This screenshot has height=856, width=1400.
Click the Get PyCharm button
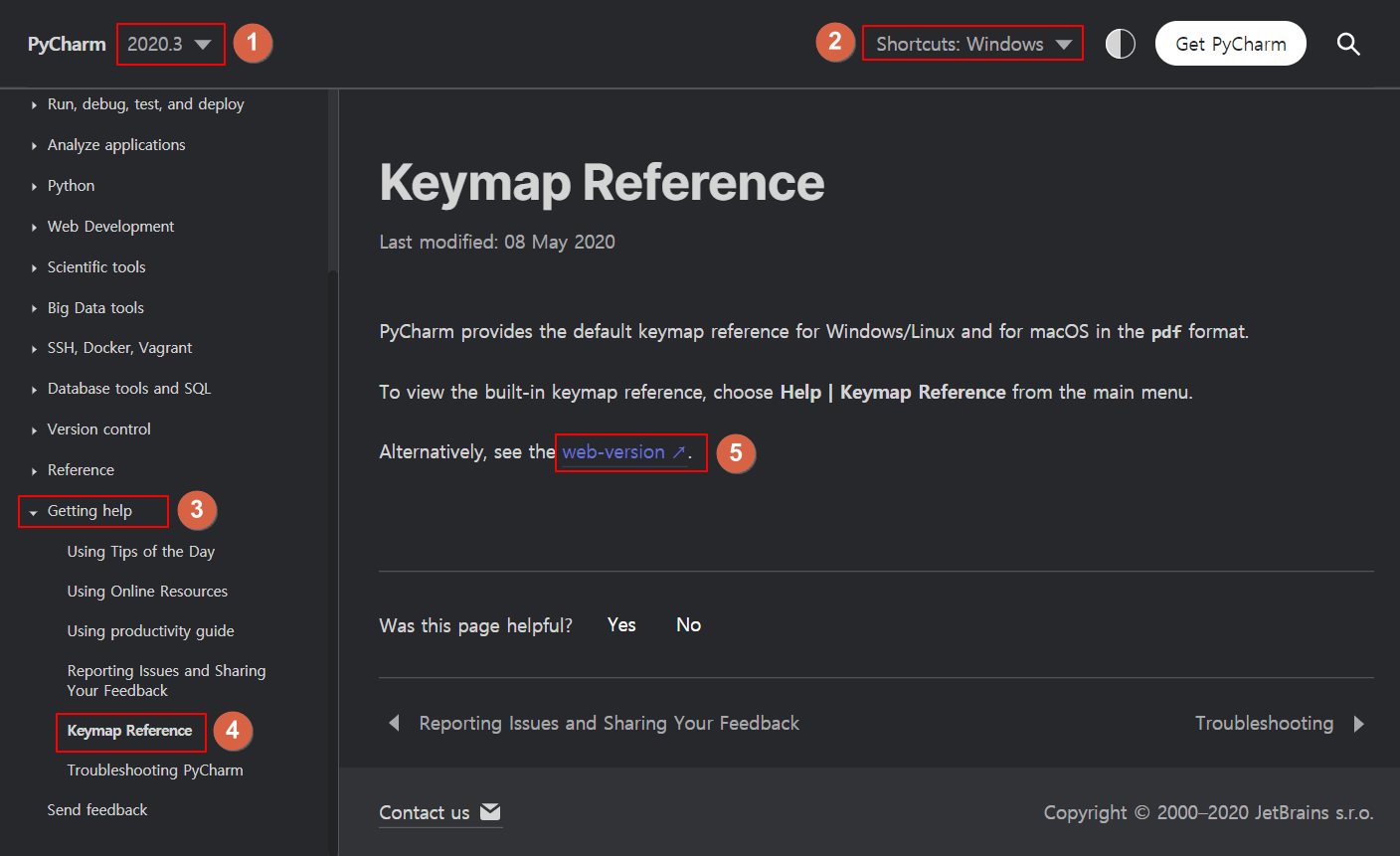click(1231, 44)
